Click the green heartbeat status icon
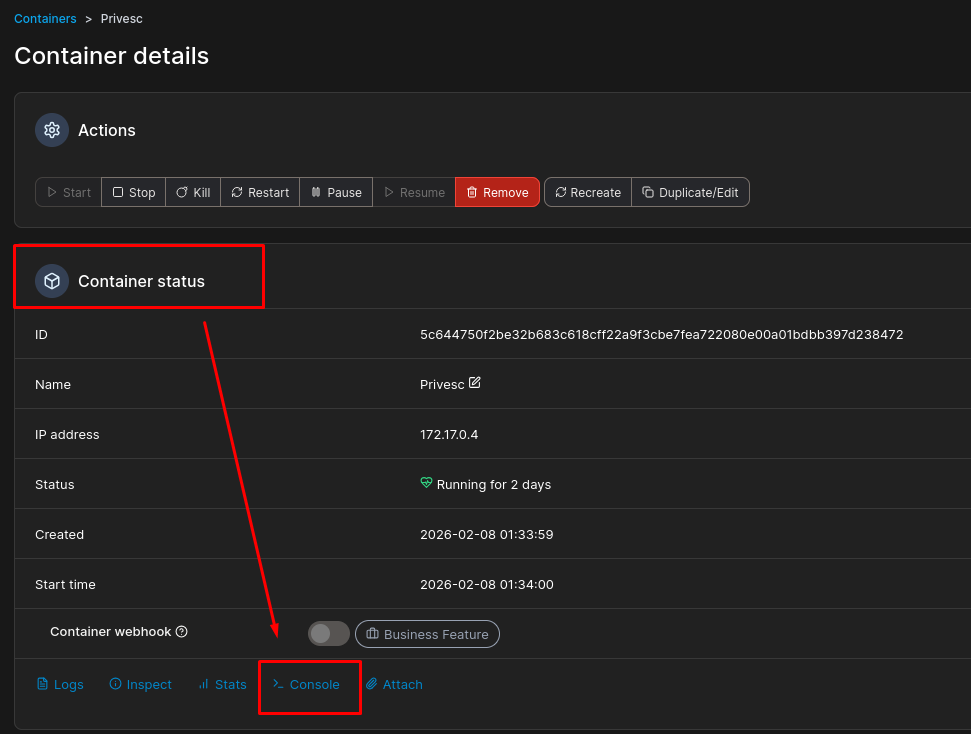Viewport: 971px width, 734px height. point(426,484)
